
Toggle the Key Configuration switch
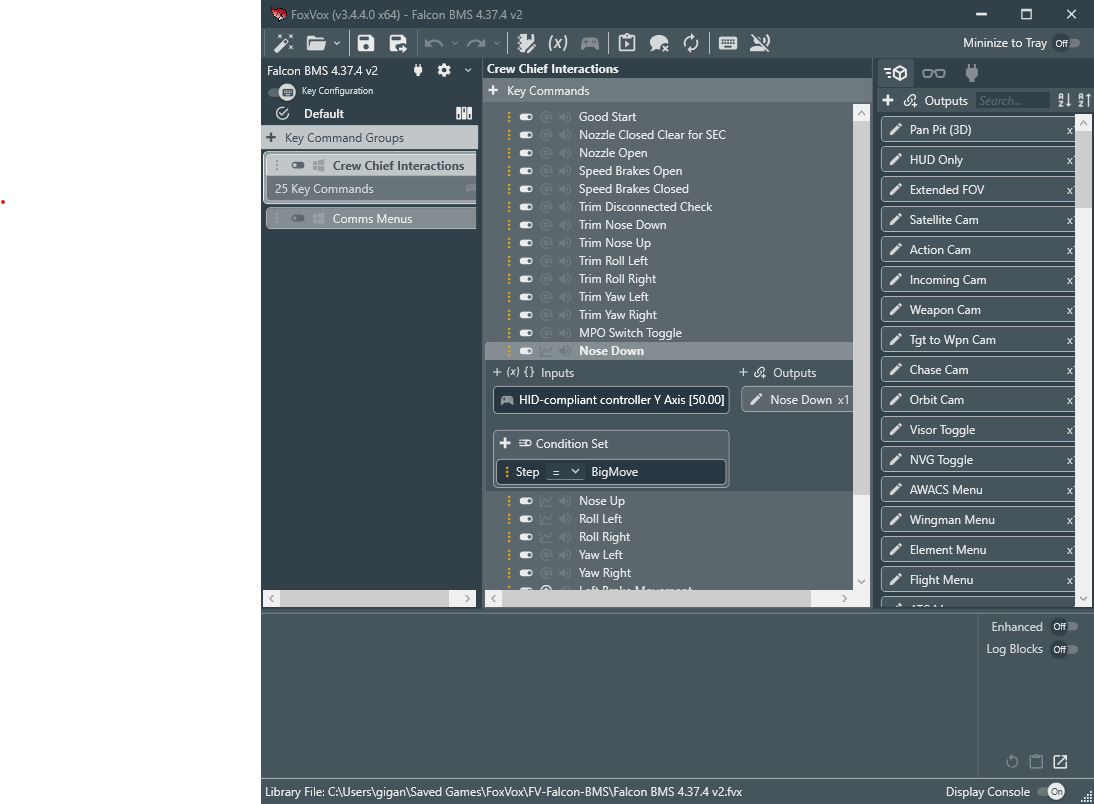tap(283, 91)
